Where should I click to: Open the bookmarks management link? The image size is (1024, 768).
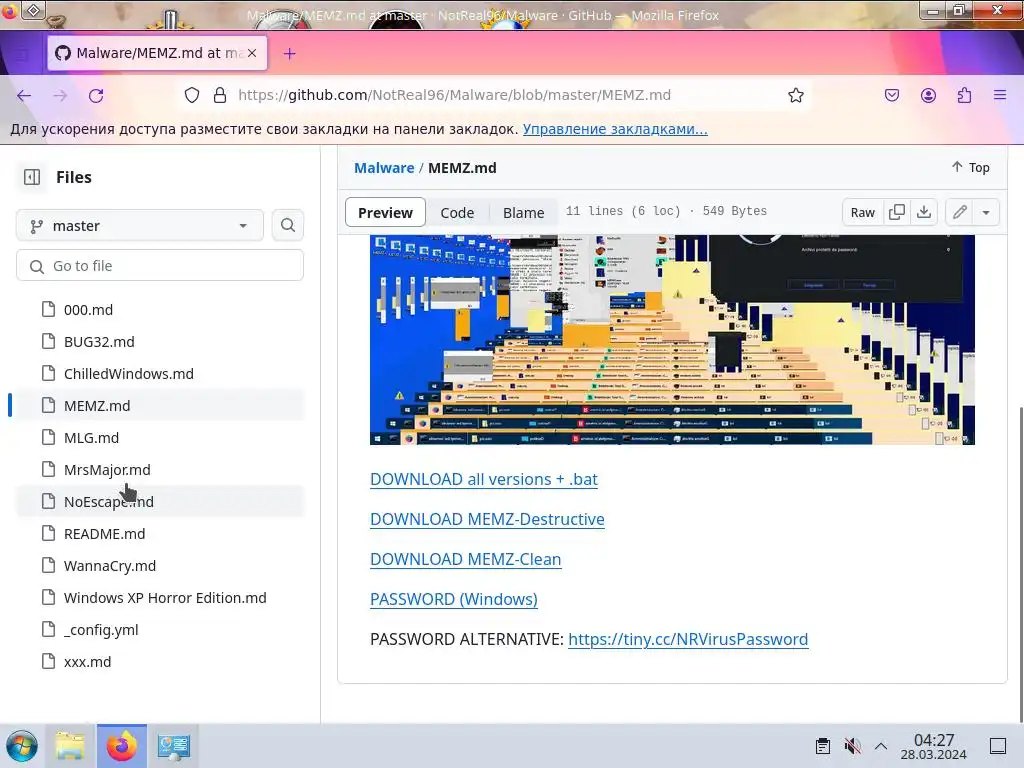[x=615, y=129]
